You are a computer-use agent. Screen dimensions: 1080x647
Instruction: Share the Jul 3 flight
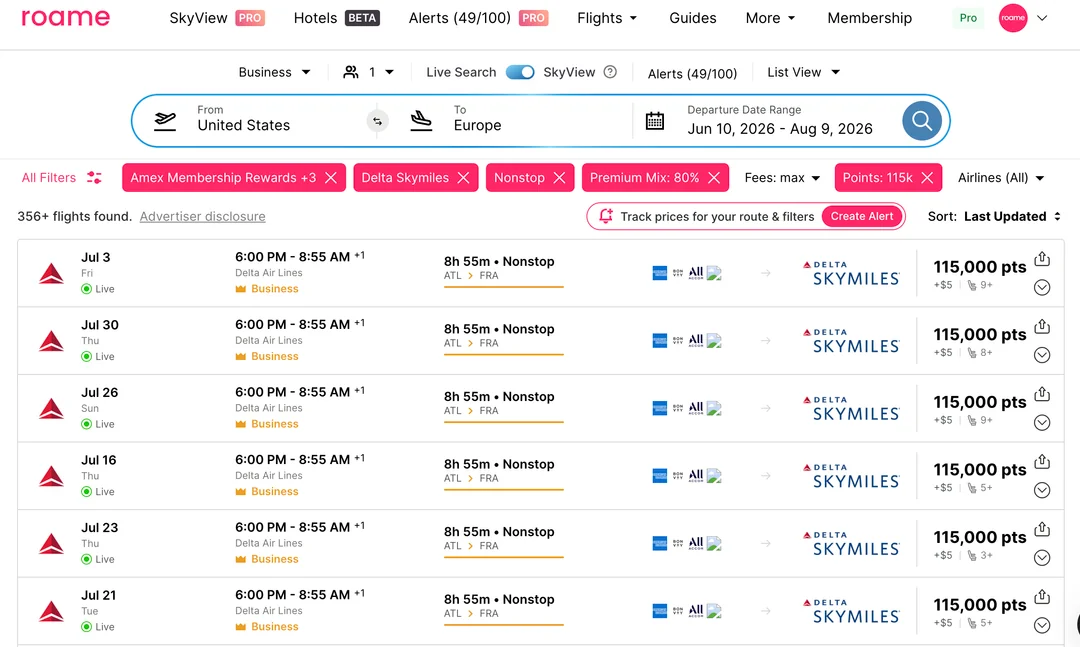(x=1042, y=259)
